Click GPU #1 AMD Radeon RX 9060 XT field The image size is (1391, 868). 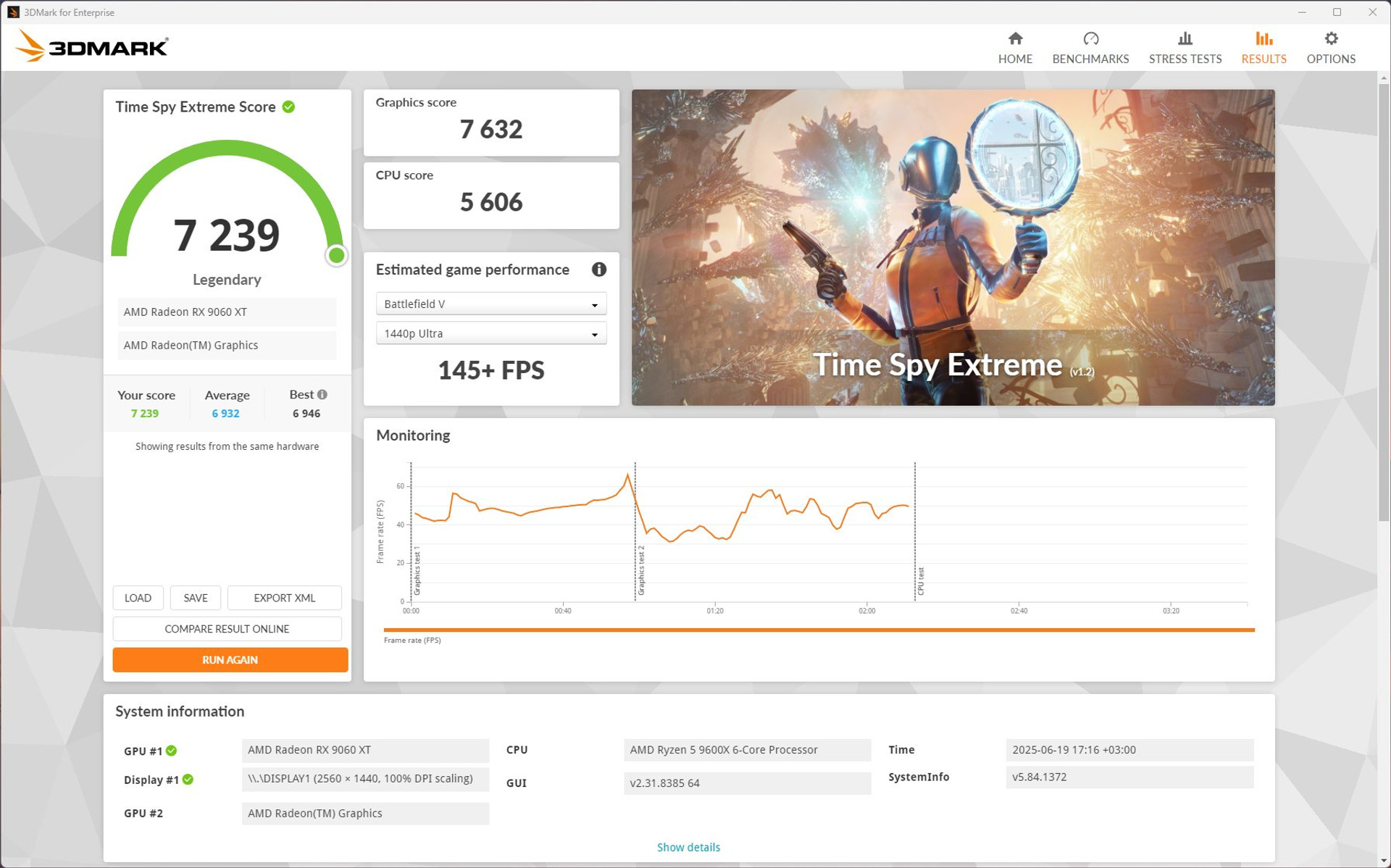365,750
